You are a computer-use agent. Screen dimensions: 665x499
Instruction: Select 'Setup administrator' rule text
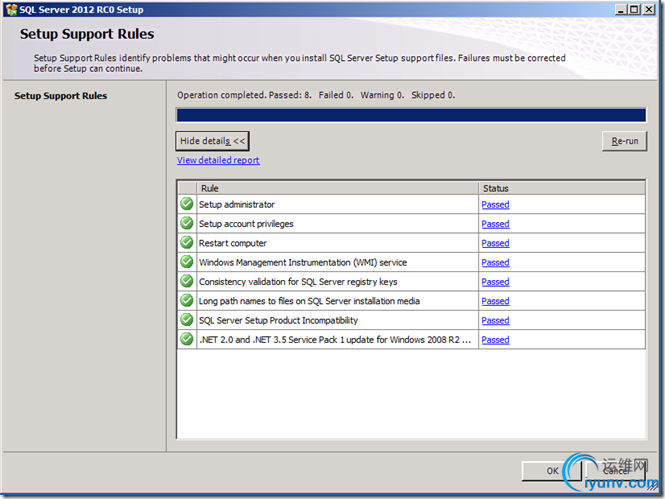pos(237,204)
